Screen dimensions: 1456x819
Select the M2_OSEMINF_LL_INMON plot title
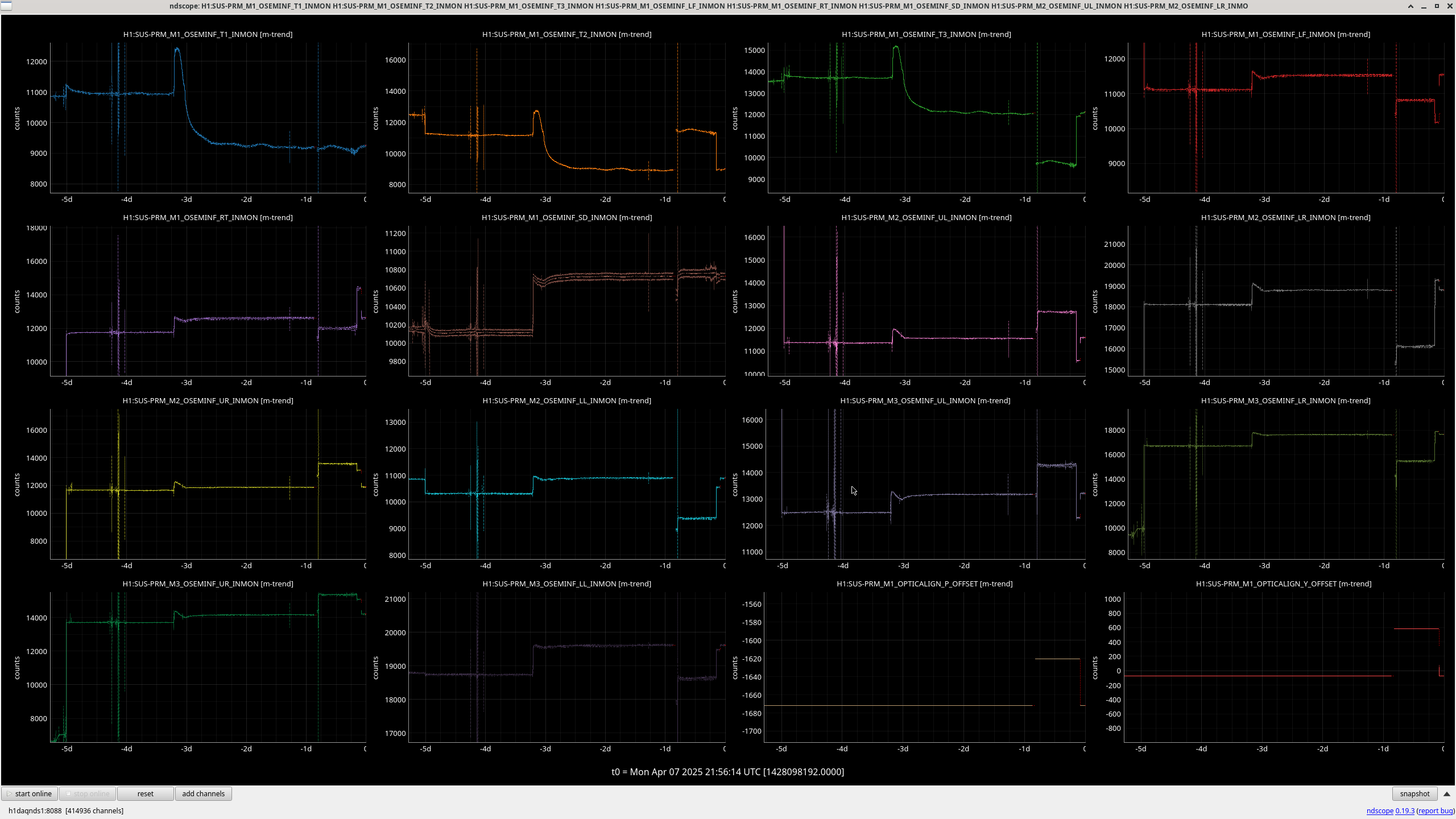click(566, 400)
